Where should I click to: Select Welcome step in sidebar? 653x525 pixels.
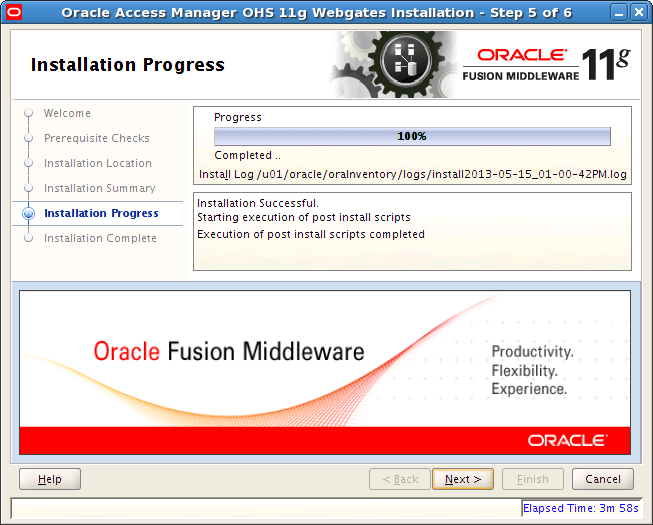point(67,113)
